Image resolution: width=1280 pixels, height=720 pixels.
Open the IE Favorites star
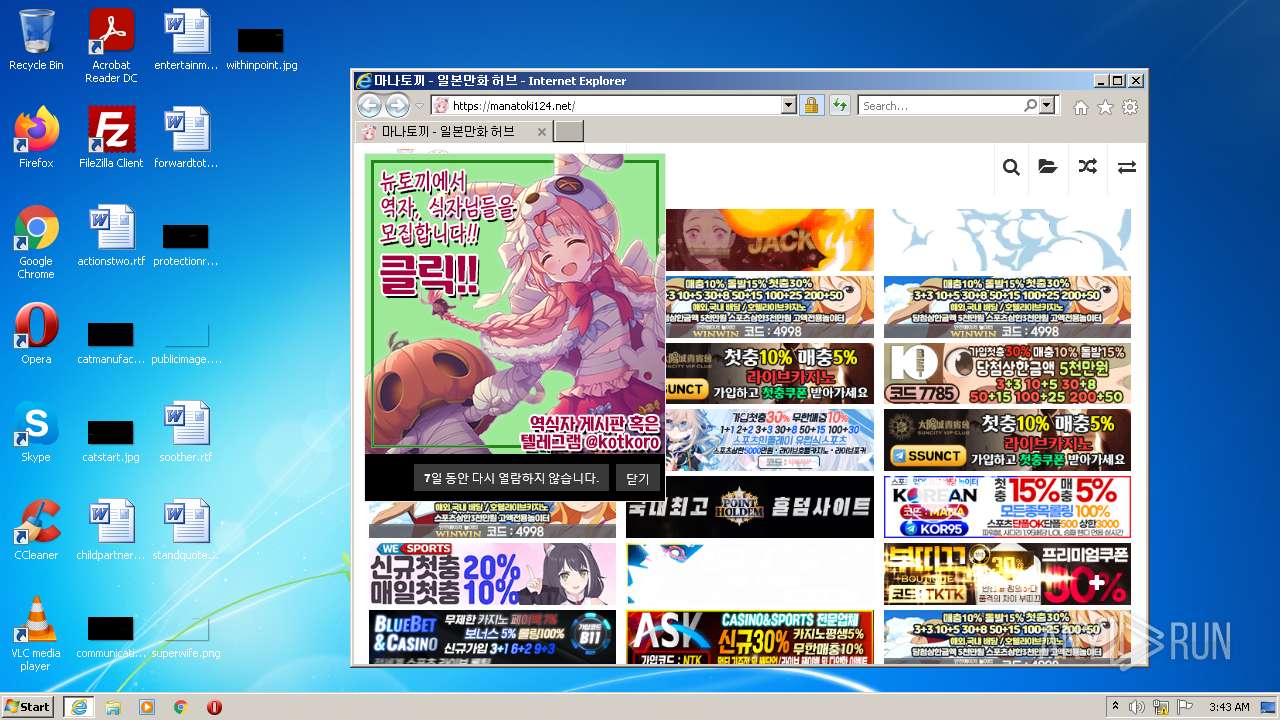coord(1105,107)
